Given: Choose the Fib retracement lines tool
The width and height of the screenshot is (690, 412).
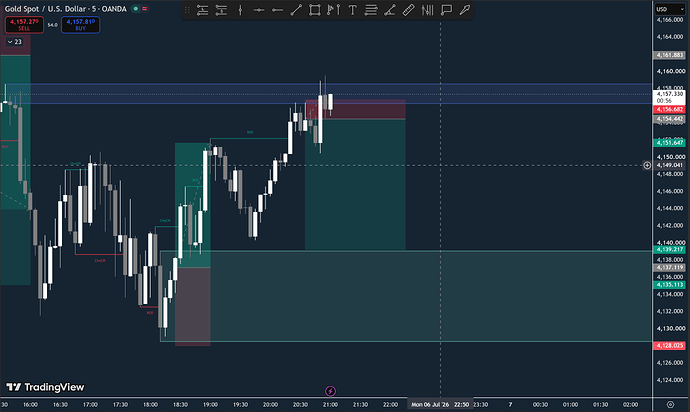Looking at the screenshot, I should (371, 10).
